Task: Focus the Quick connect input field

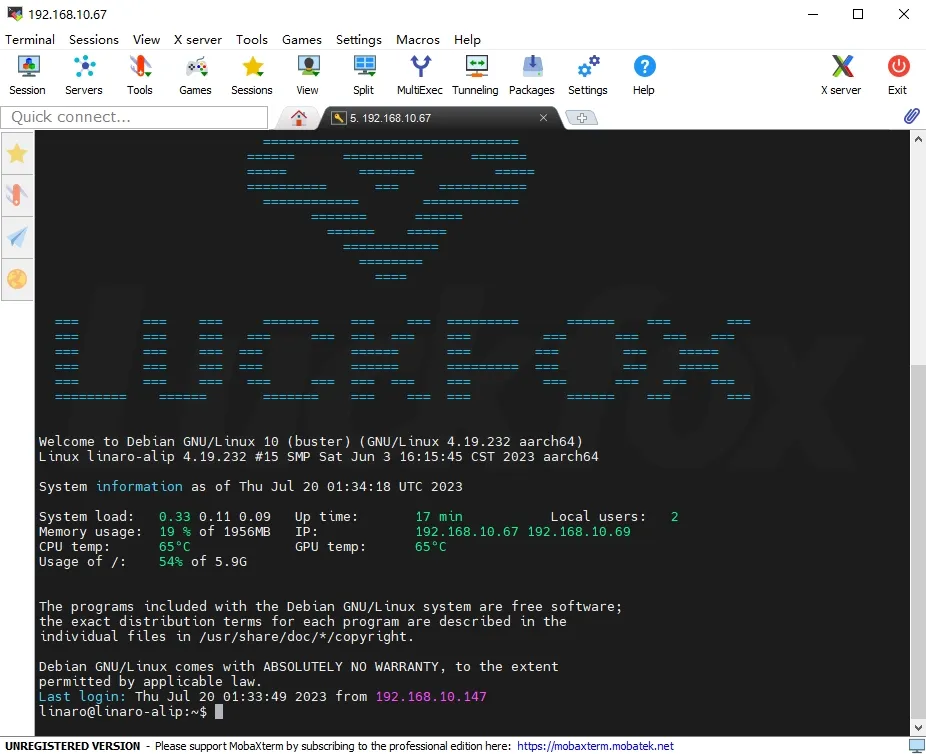Action: point(134,117)
